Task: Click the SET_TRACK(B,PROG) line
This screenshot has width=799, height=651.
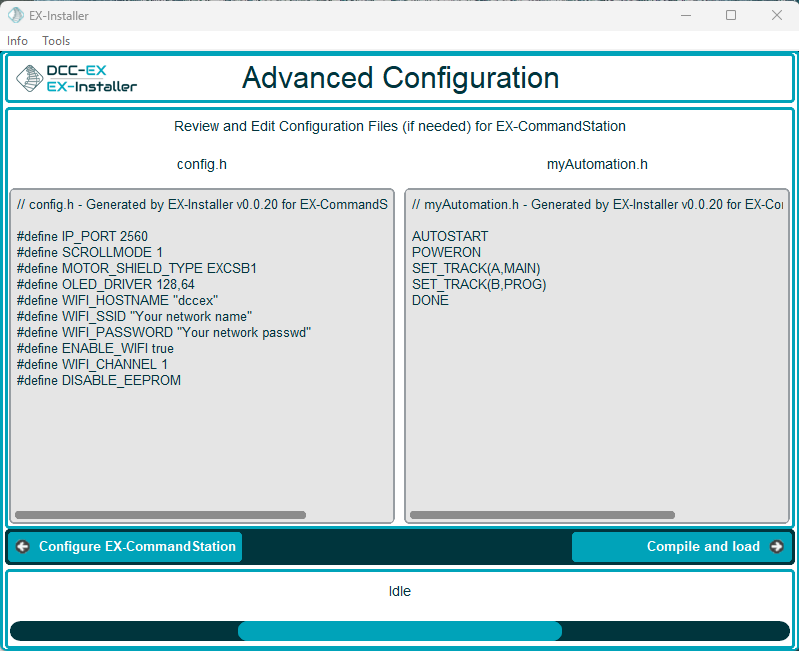Action: pos(479,284)
